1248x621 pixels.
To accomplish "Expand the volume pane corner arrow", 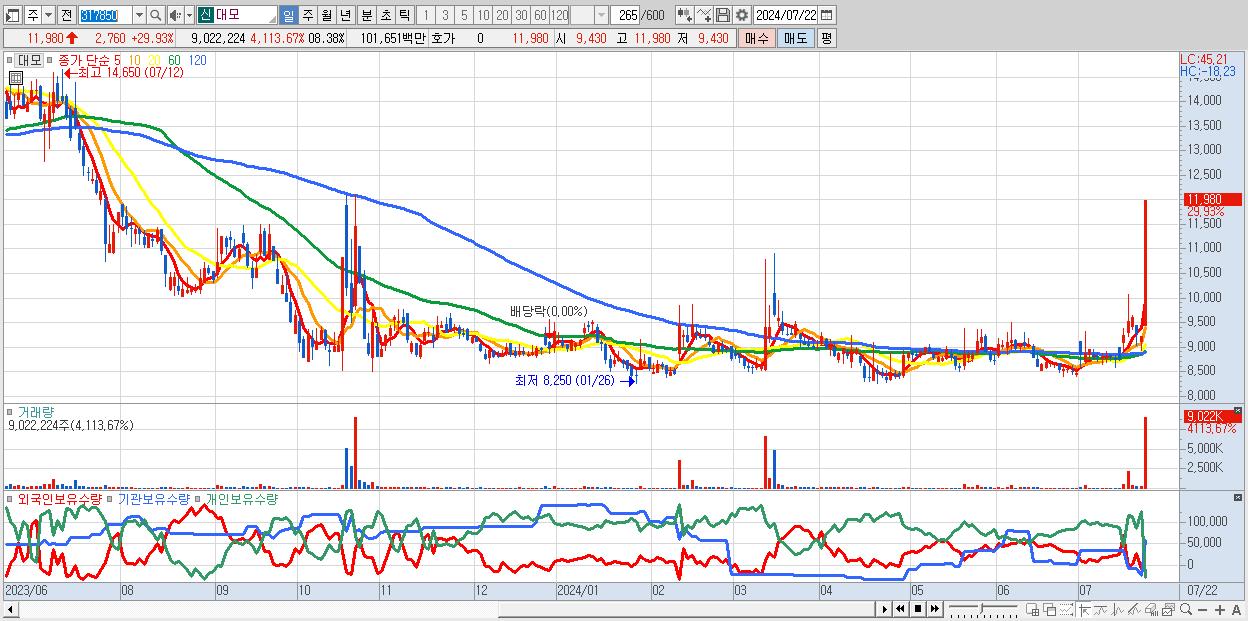I will (x=1239, y=409).
